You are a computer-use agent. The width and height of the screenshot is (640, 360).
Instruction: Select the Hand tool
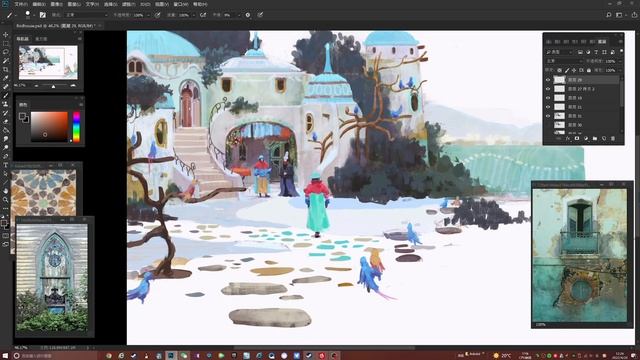(6, 191)
